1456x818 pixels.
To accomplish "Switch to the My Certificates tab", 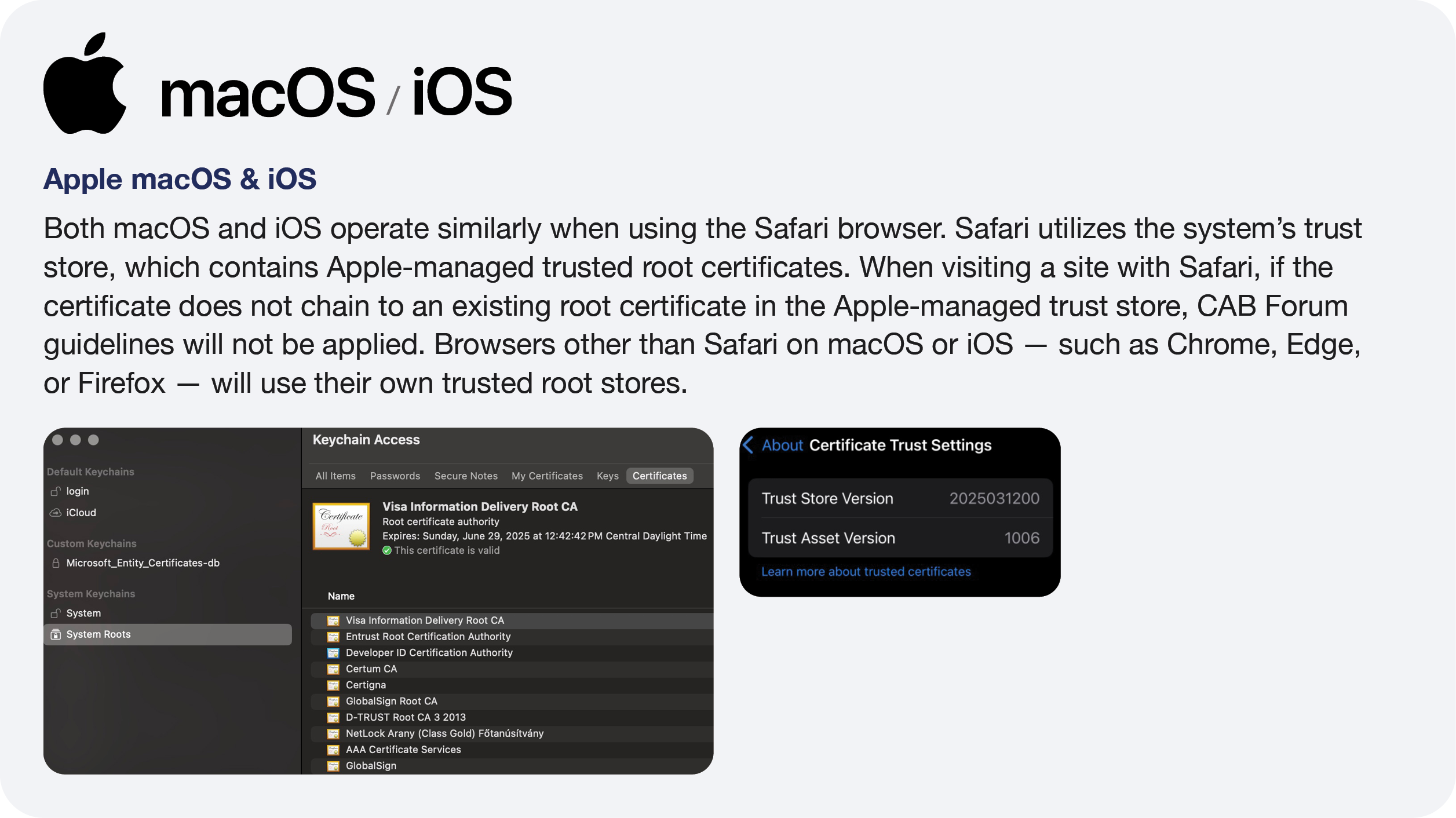I will tap(547, 476).
